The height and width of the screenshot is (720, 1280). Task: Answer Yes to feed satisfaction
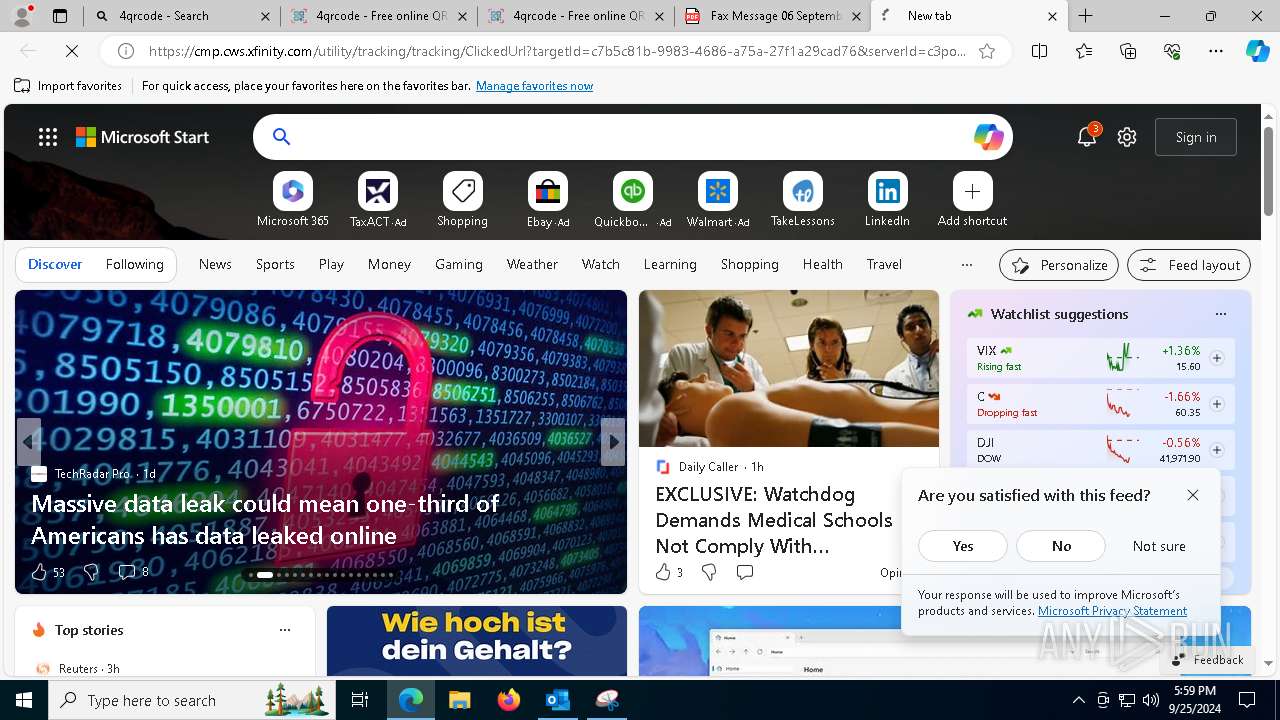(x=963, y=546)
